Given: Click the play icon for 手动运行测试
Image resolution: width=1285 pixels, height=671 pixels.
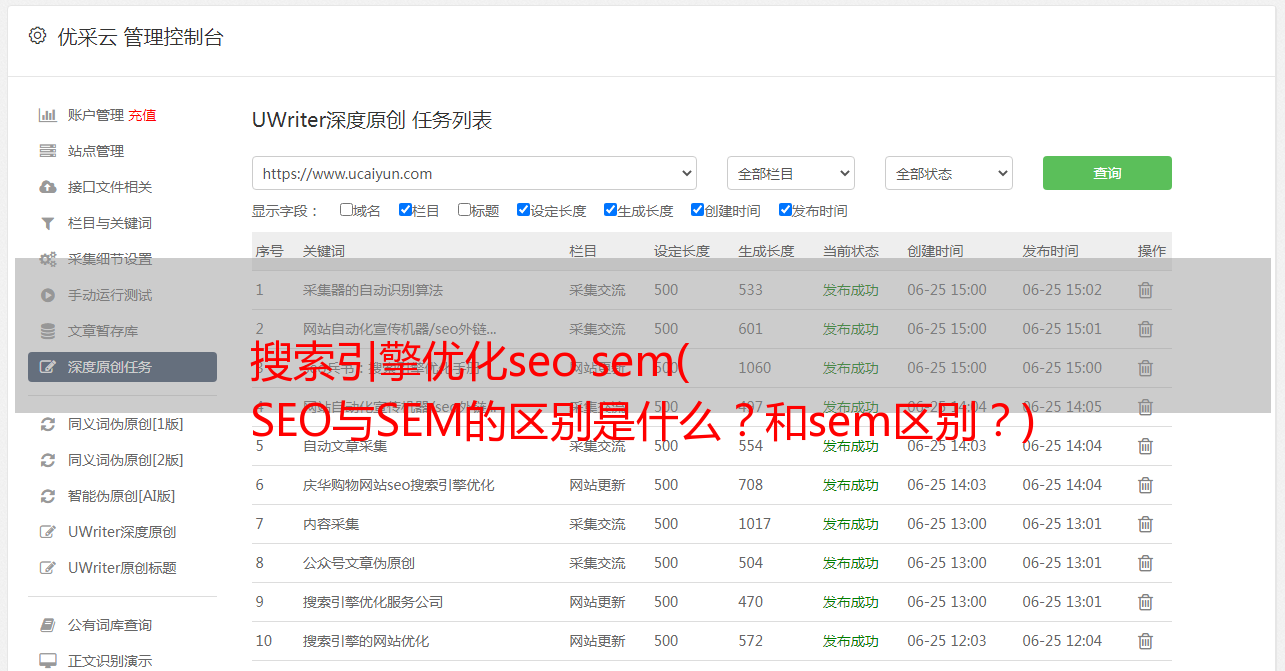Looking at the screenshot, I should tap(47, 295).
